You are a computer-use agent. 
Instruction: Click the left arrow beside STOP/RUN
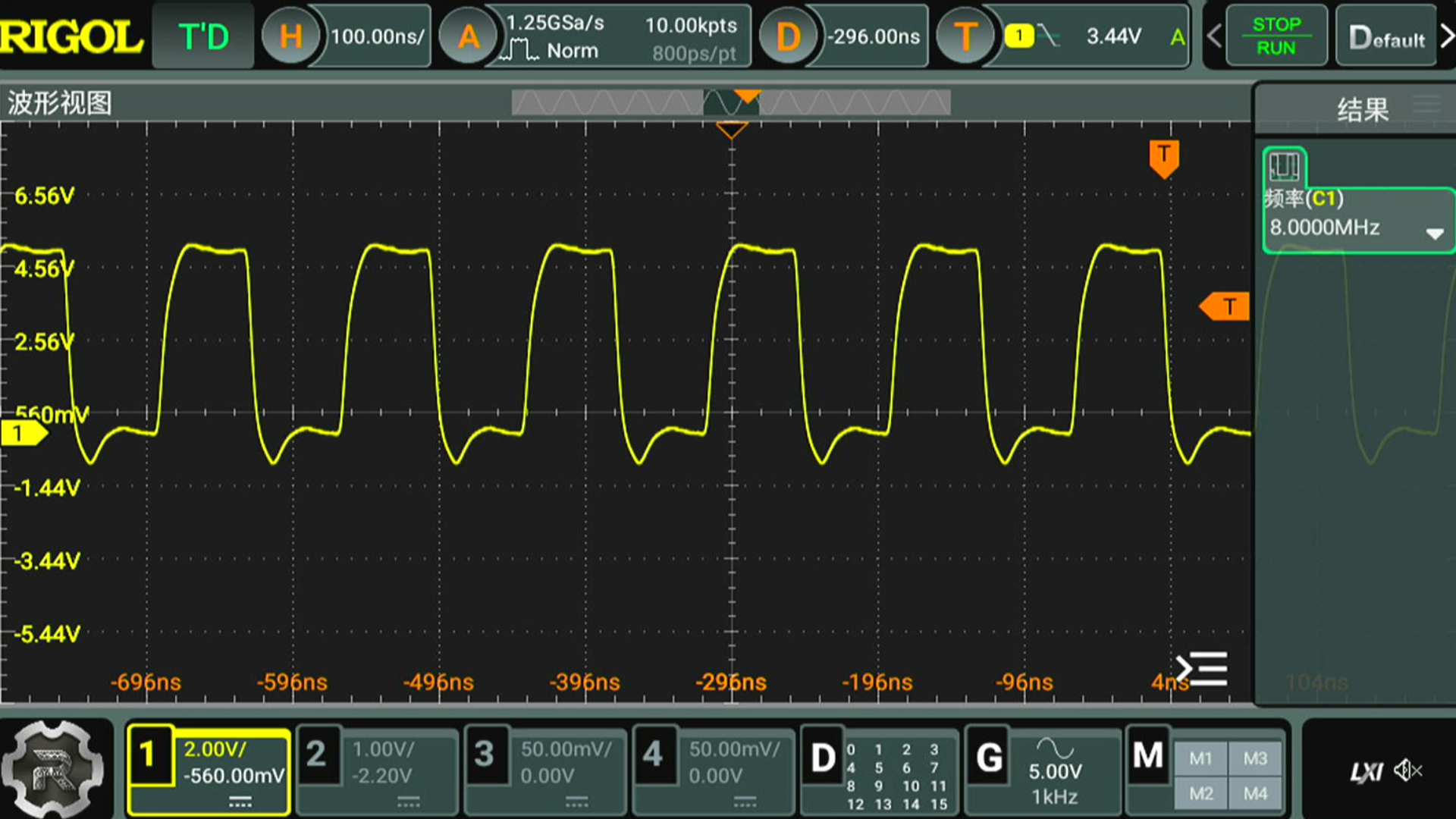(1214, 36)
